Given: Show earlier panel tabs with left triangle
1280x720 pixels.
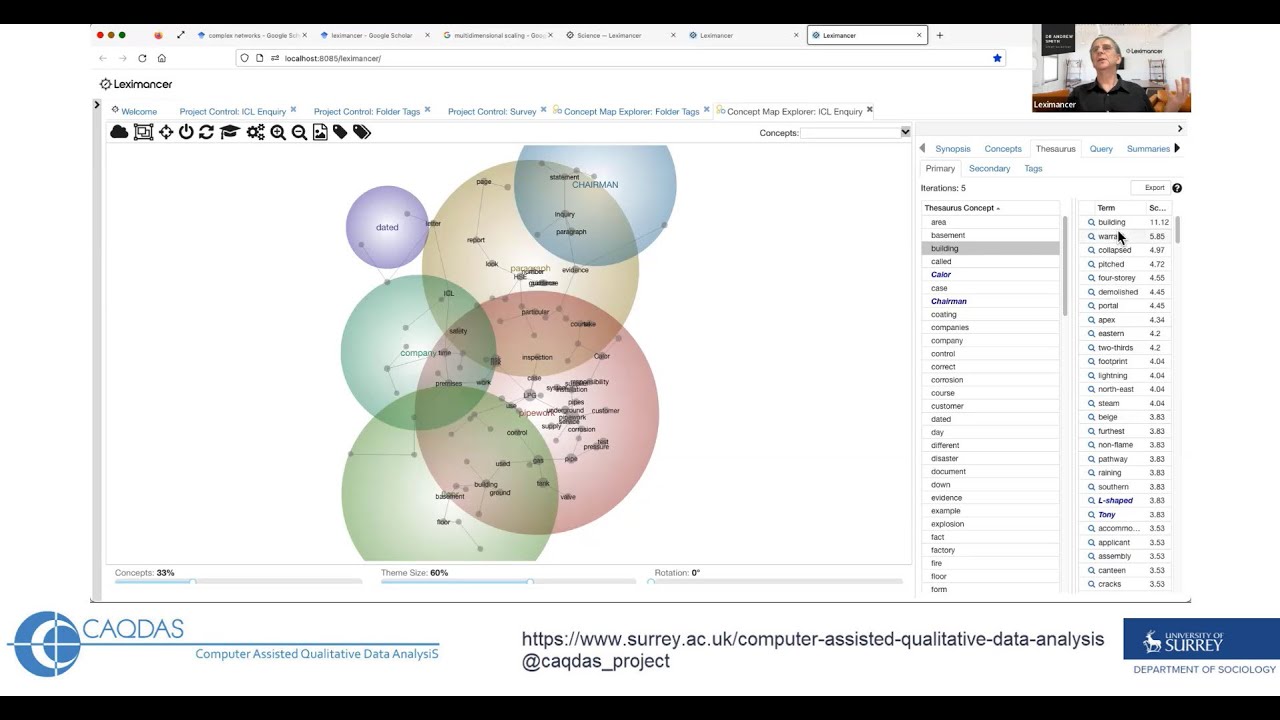Looking at the screenshot, I should coord(922,148).
